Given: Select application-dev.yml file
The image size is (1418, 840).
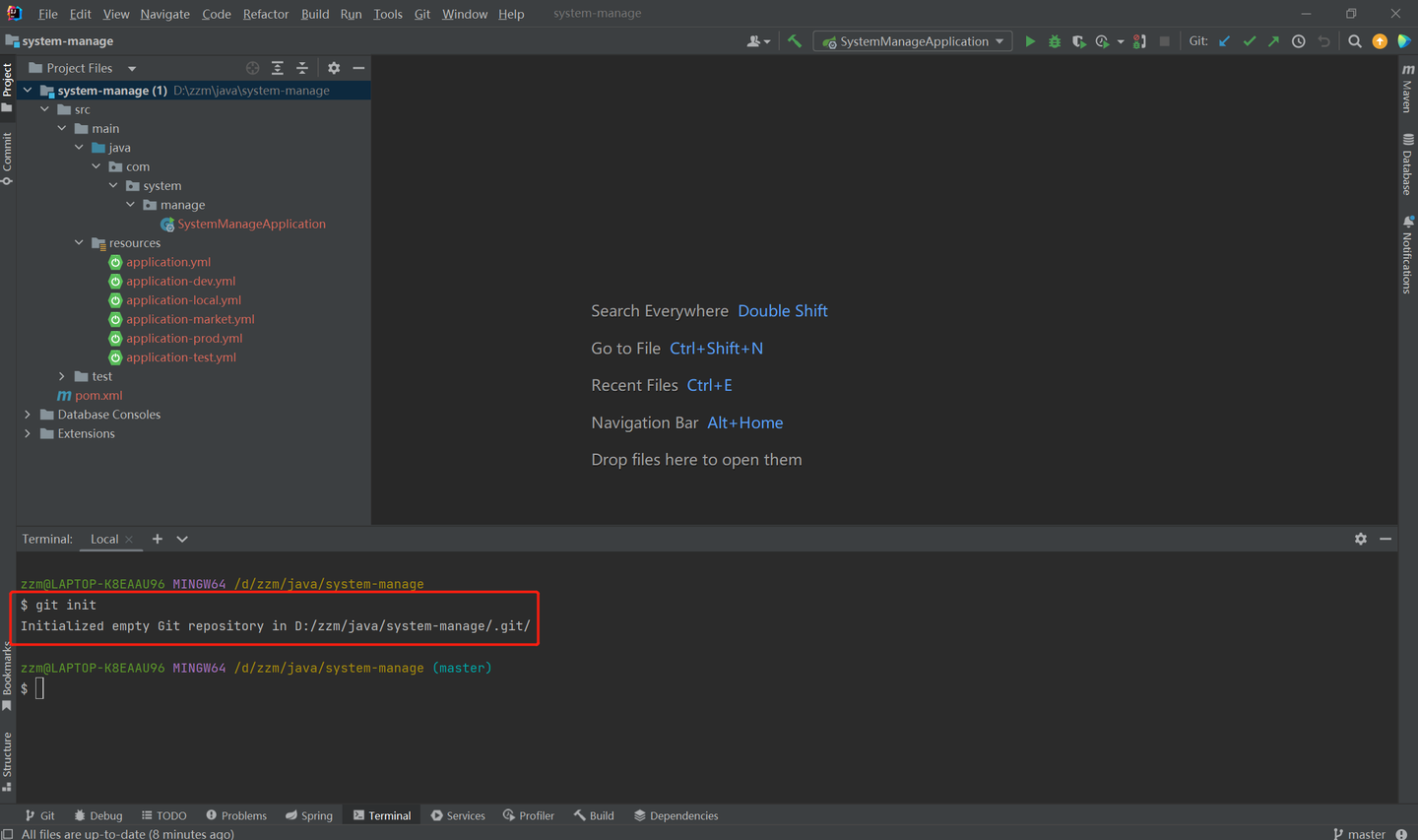Looking at the screenshot, I should click(x=180, y=281).
